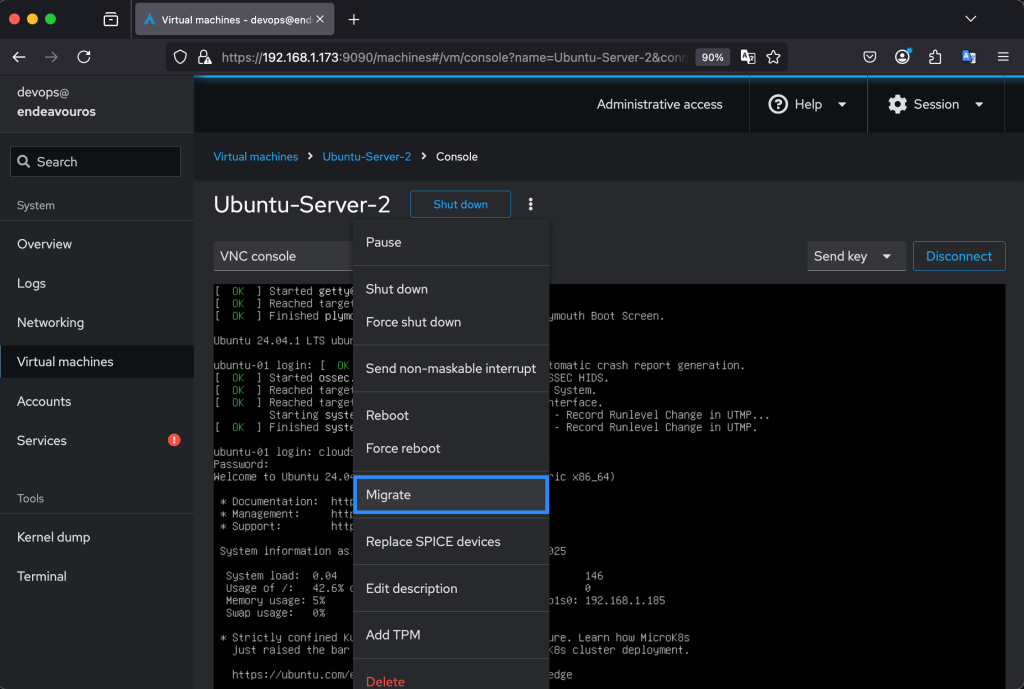The height and width of the screenshot is (689, 1024).
Task: Click the translate page icon in address bar
Action: tap(748, 57)
